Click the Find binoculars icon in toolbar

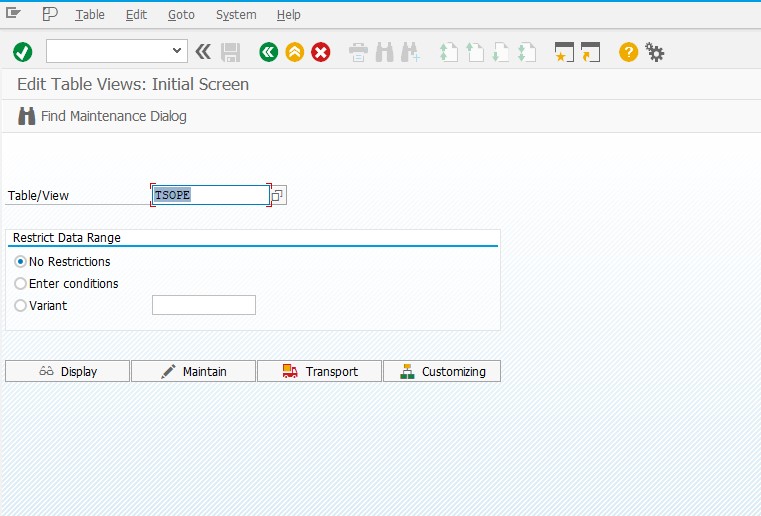384,52
